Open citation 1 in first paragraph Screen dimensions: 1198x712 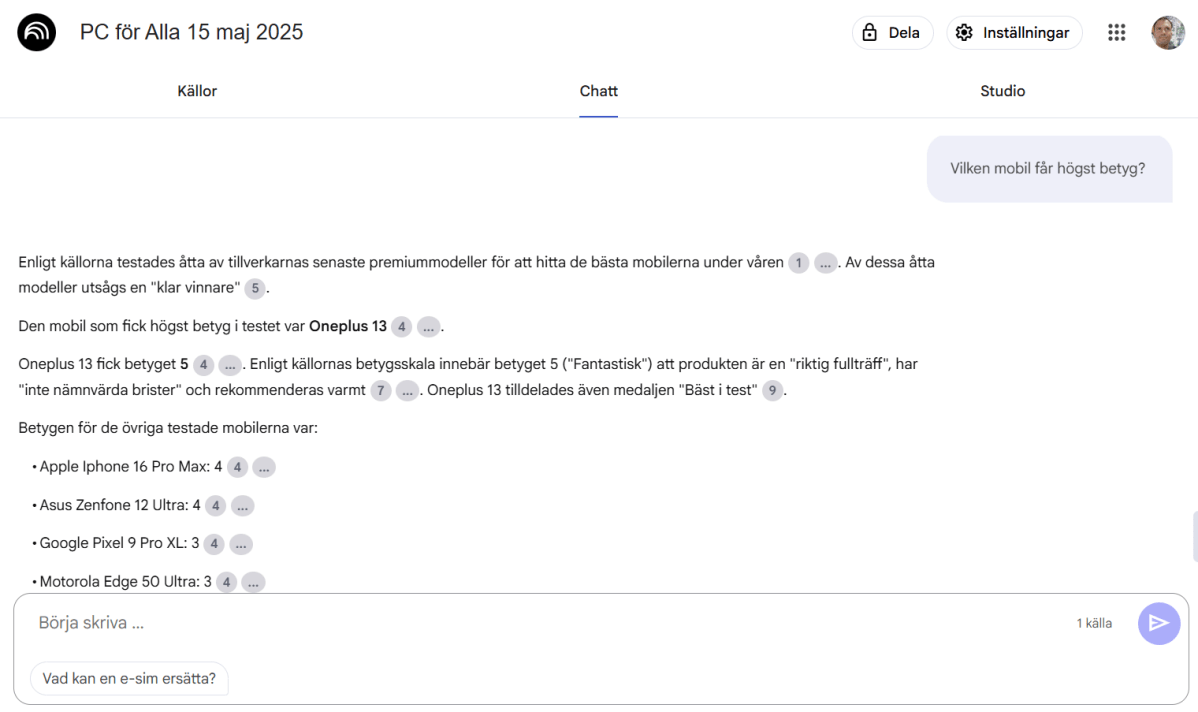(798, 263)
